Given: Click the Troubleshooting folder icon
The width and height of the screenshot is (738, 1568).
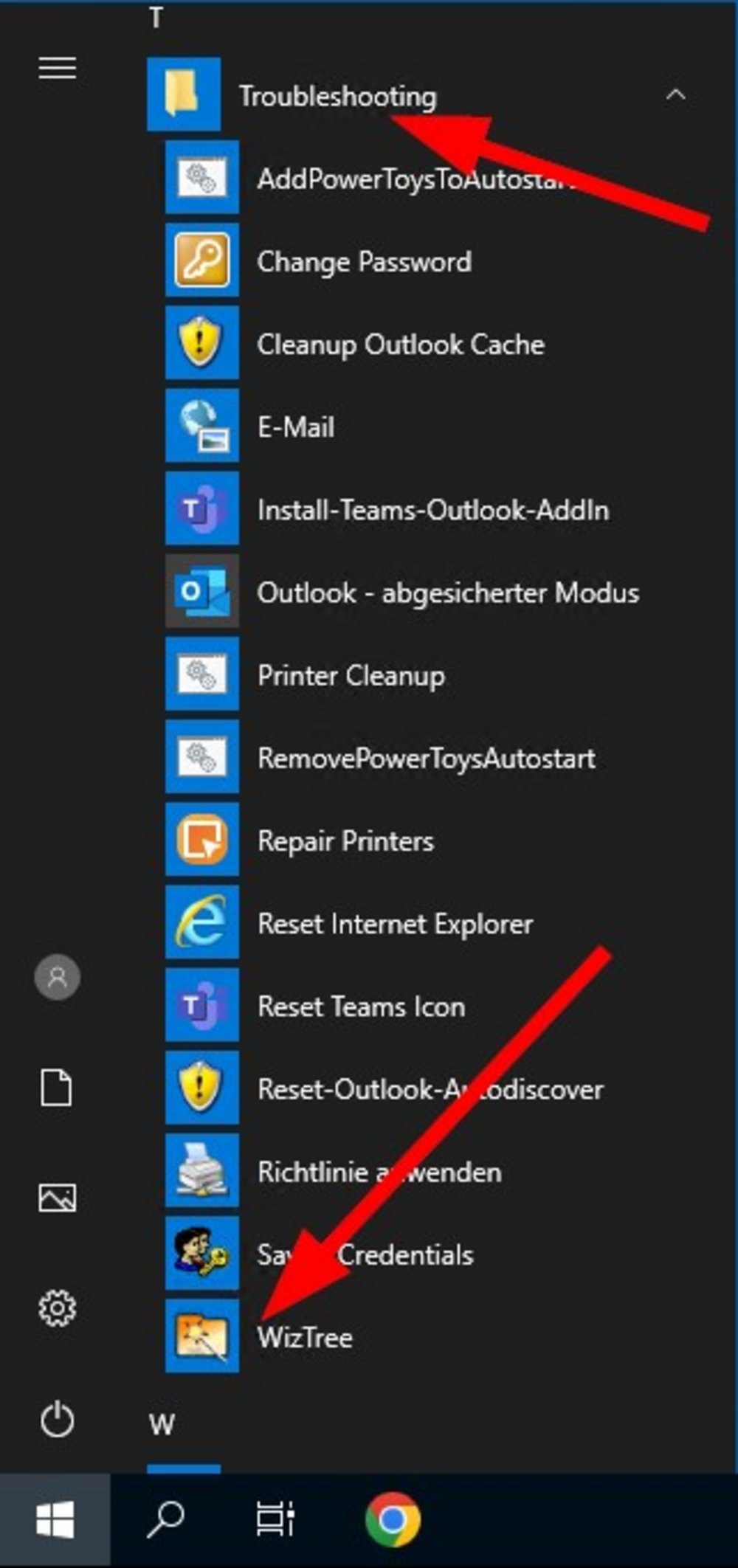Looking at the screenshot, I should tap(184, 94).
